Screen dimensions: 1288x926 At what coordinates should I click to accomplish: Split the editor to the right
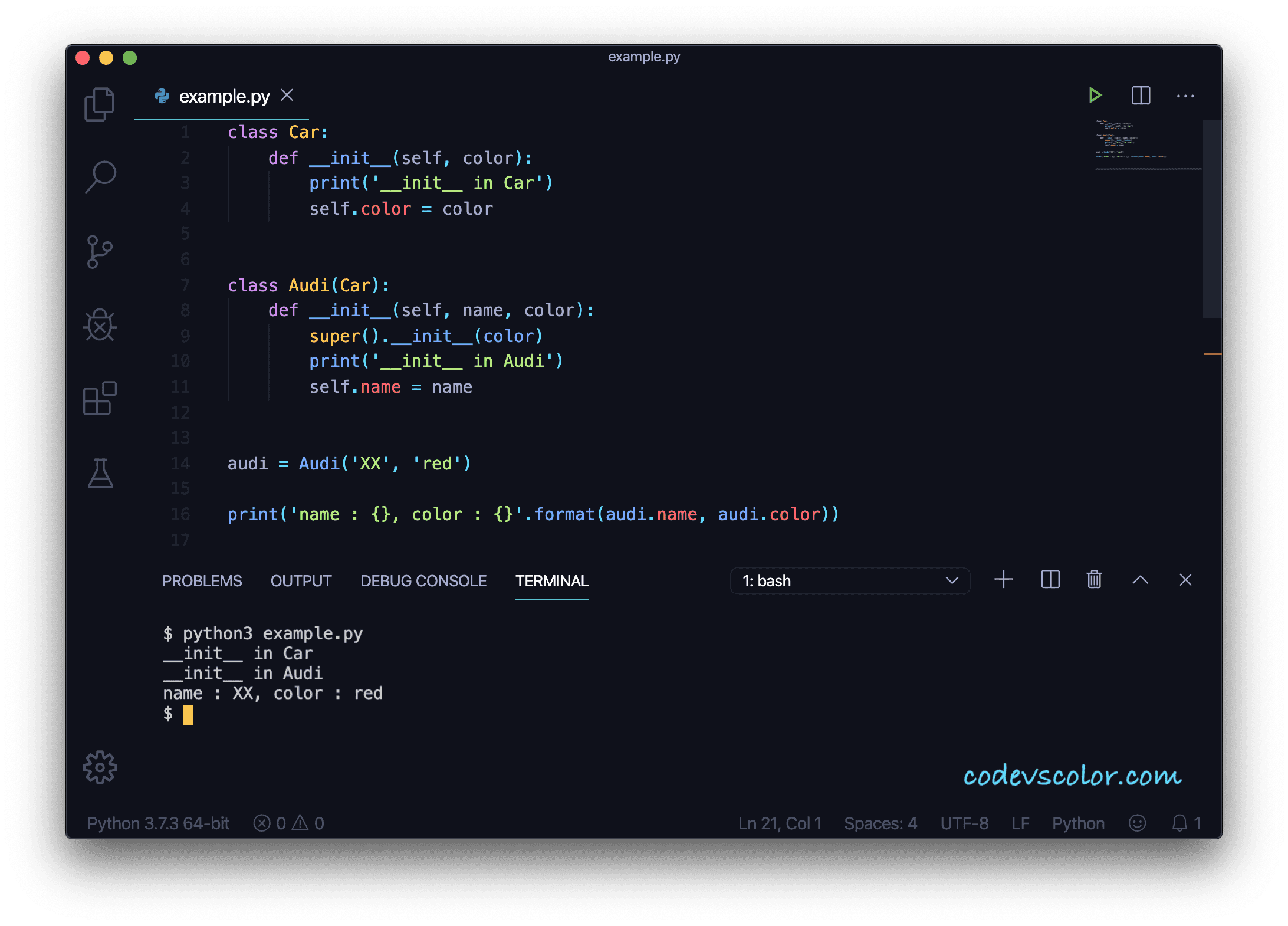1141,96
